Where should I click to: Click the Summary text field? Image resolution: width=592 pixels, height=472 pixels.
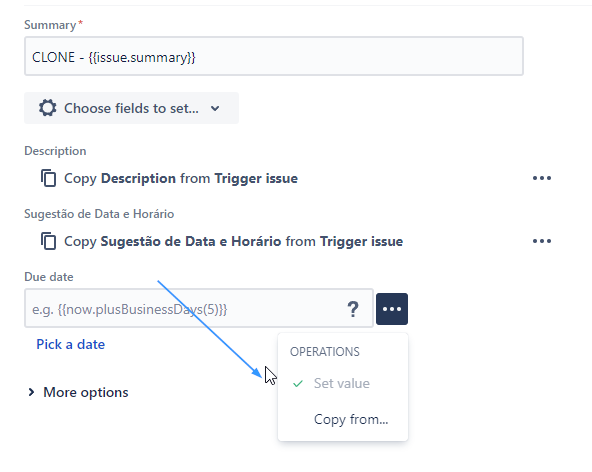point(274,56)
